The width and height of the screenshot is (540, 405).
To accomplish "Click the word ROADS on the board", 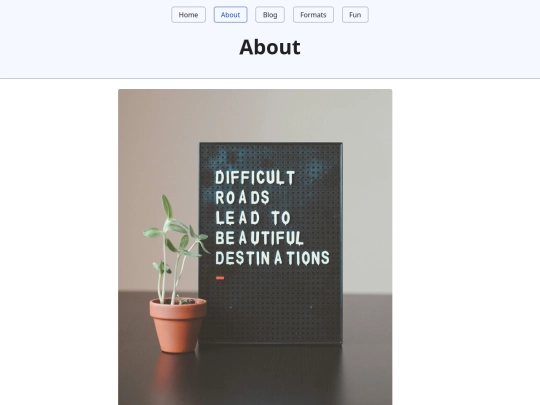I will pos(242,198).
